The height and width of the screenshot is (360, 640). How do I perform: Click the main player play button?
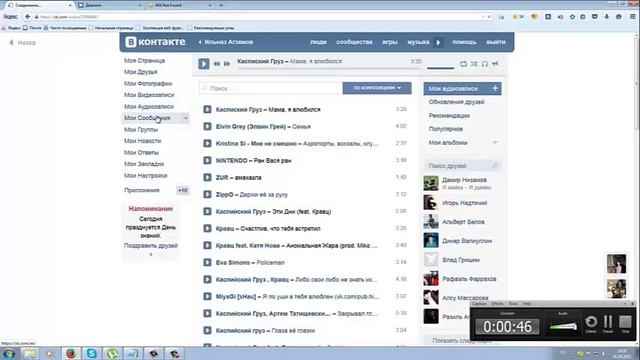coord(204,64)
